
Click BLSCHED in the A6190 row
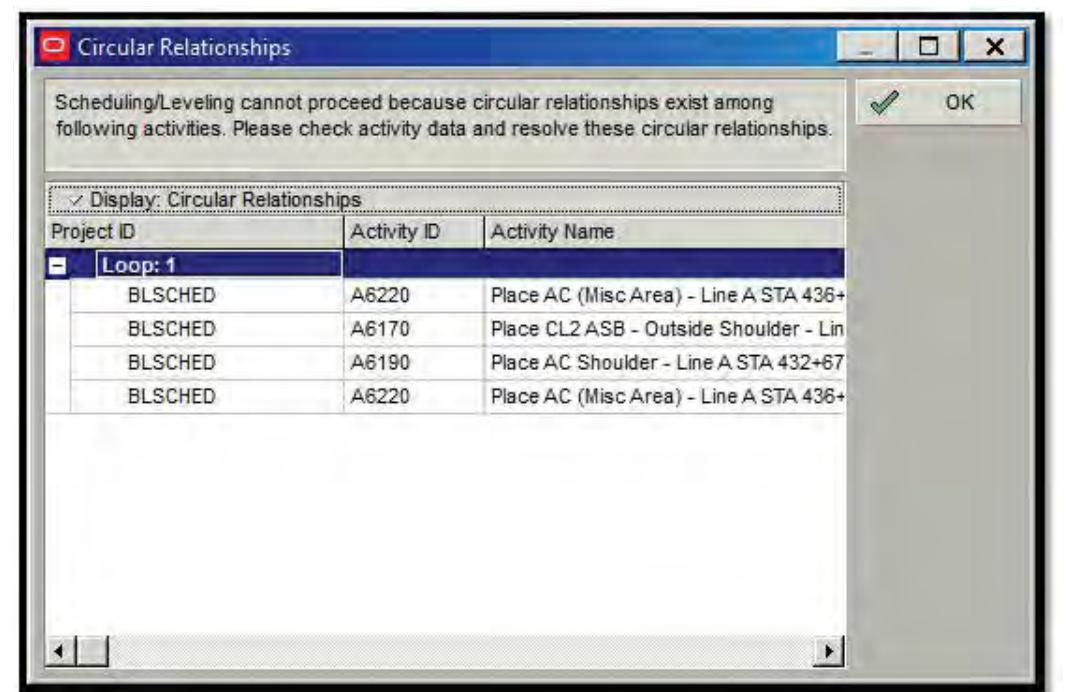point(171,363)
